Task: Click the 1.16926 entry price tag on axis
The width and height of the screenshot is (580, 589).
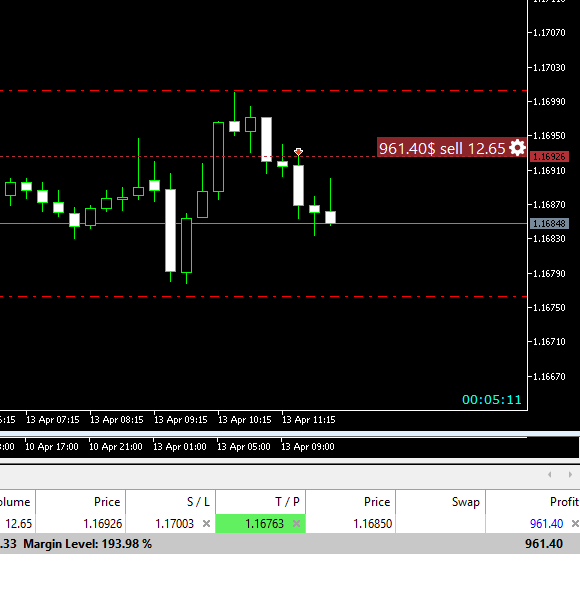Action: coord(549,157)
